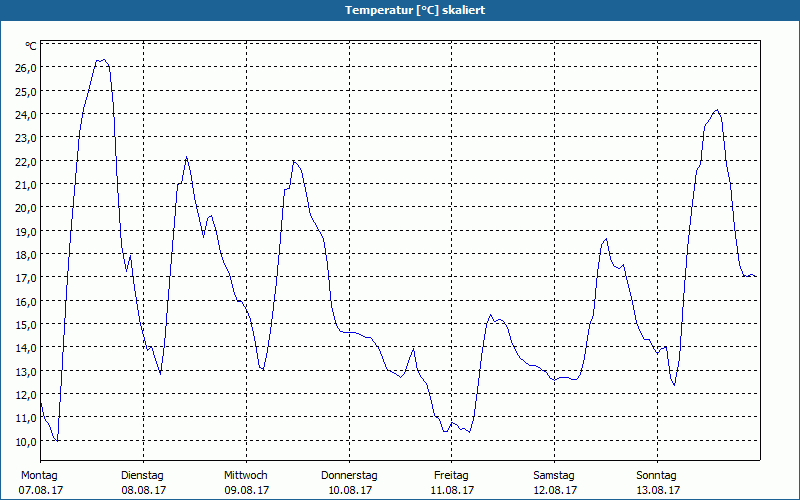Select the 24,0 axis value
Image resolution: width=800 pixels, height=500 pixels.
click(26, 115)
